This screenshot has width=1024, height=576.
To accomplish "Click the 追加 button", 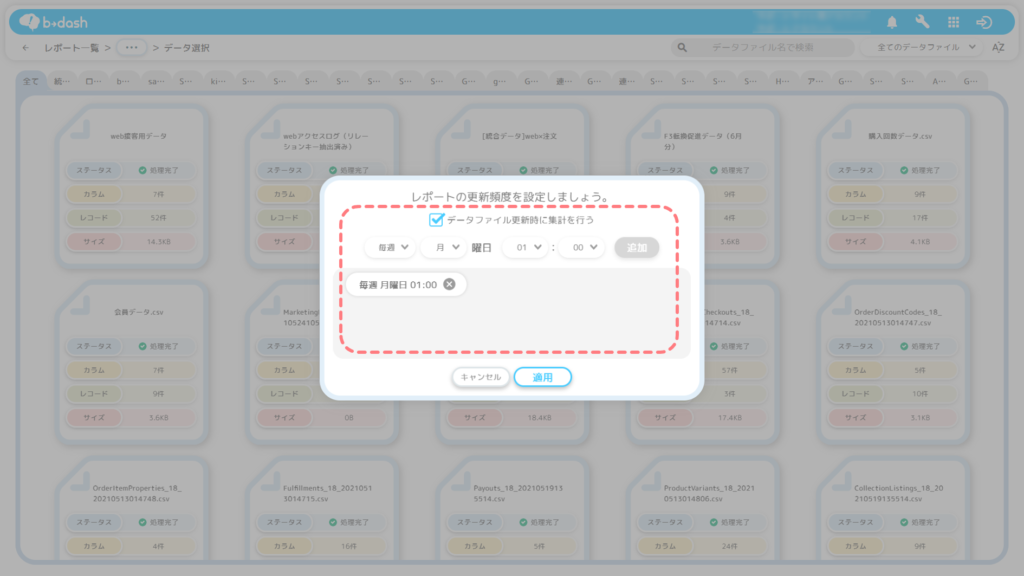I will point(637,248).
